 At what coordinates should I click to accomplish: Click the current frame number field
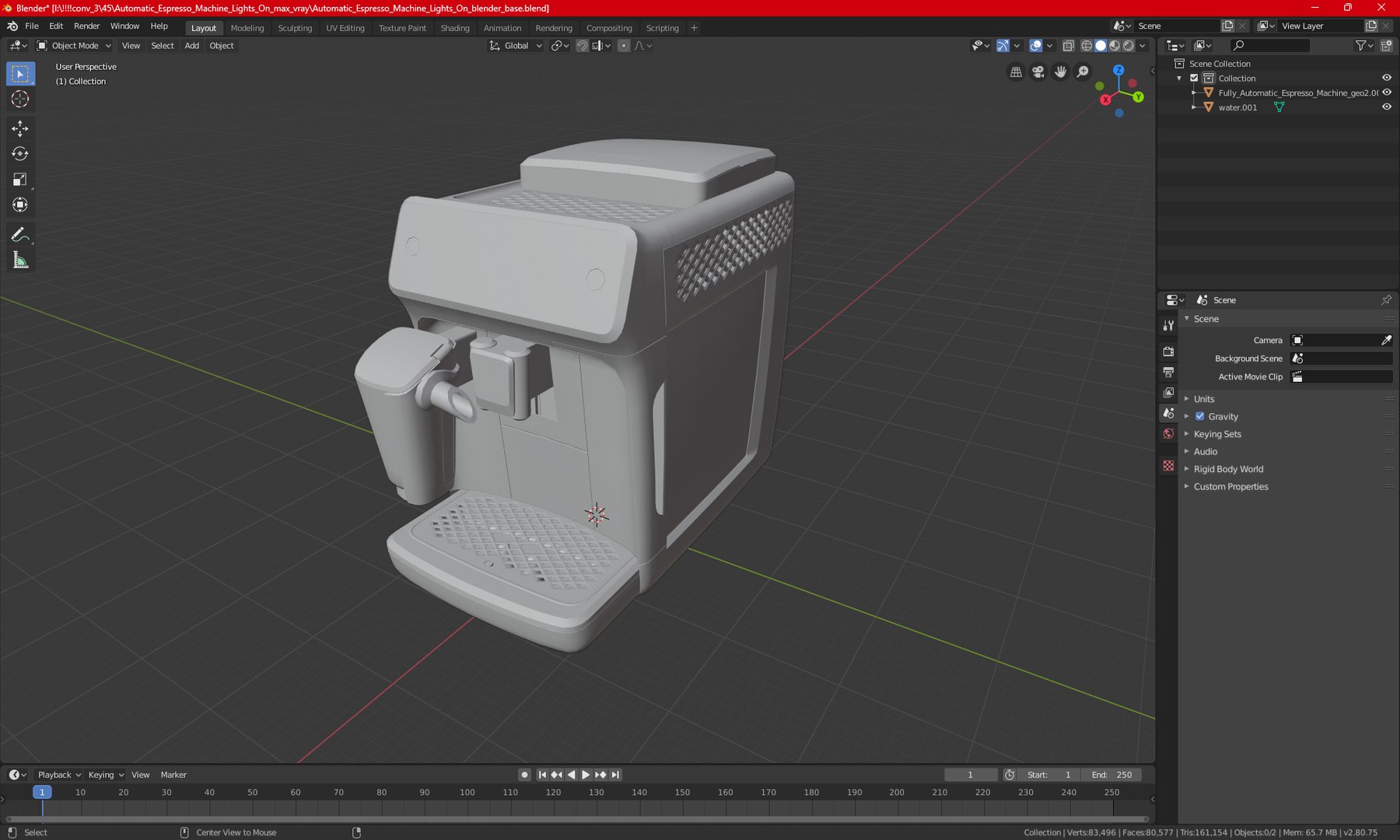tap(971, 775)
